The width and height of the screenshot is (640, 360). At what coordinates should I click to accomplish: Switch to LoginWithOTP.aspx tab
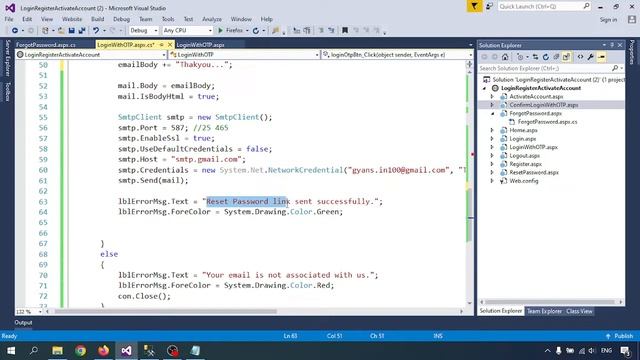[200, 44]
